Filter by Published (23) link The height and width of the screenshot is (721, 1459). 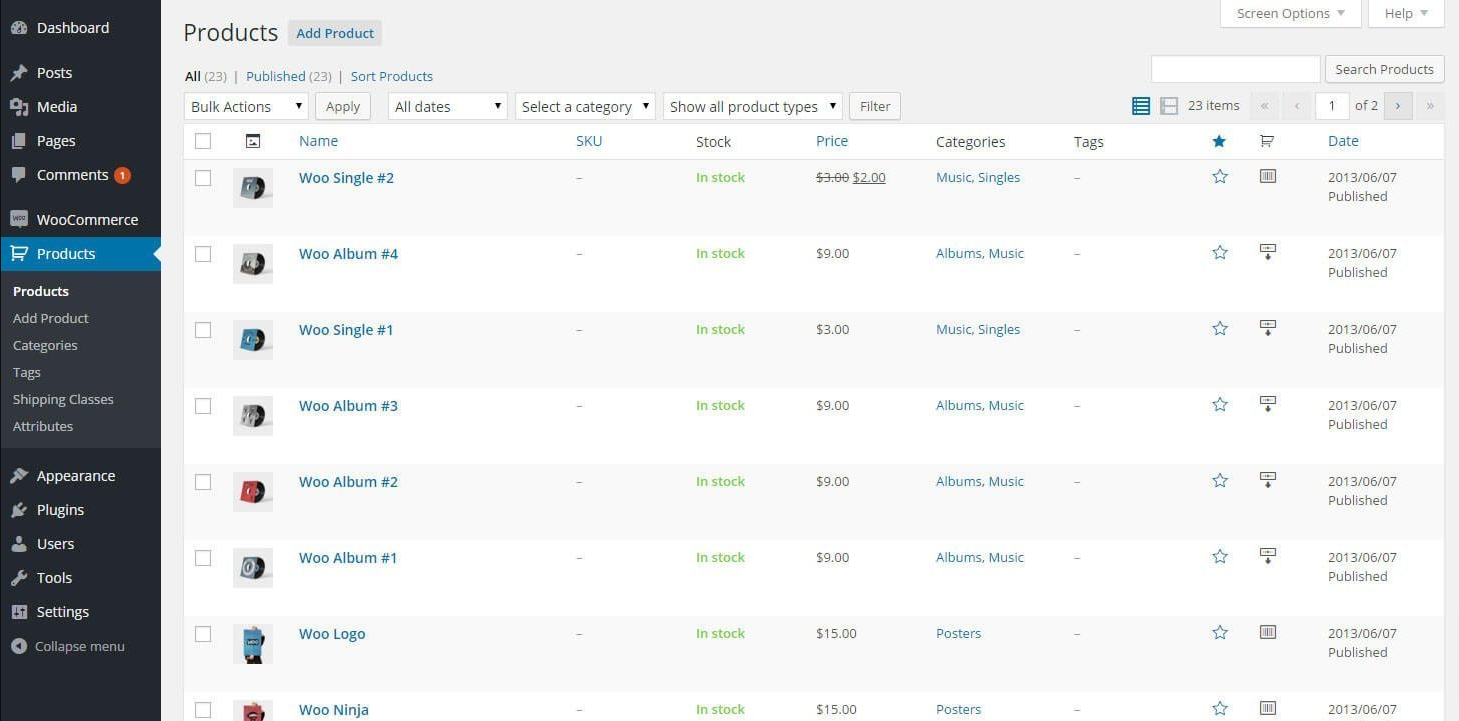tap(289, 76)
